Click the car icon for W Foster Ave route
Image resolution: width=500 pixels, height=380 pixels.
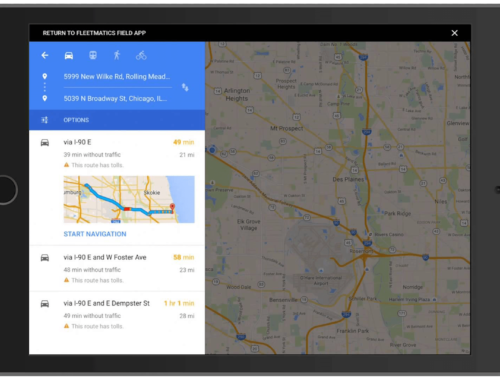click(45, 258)
